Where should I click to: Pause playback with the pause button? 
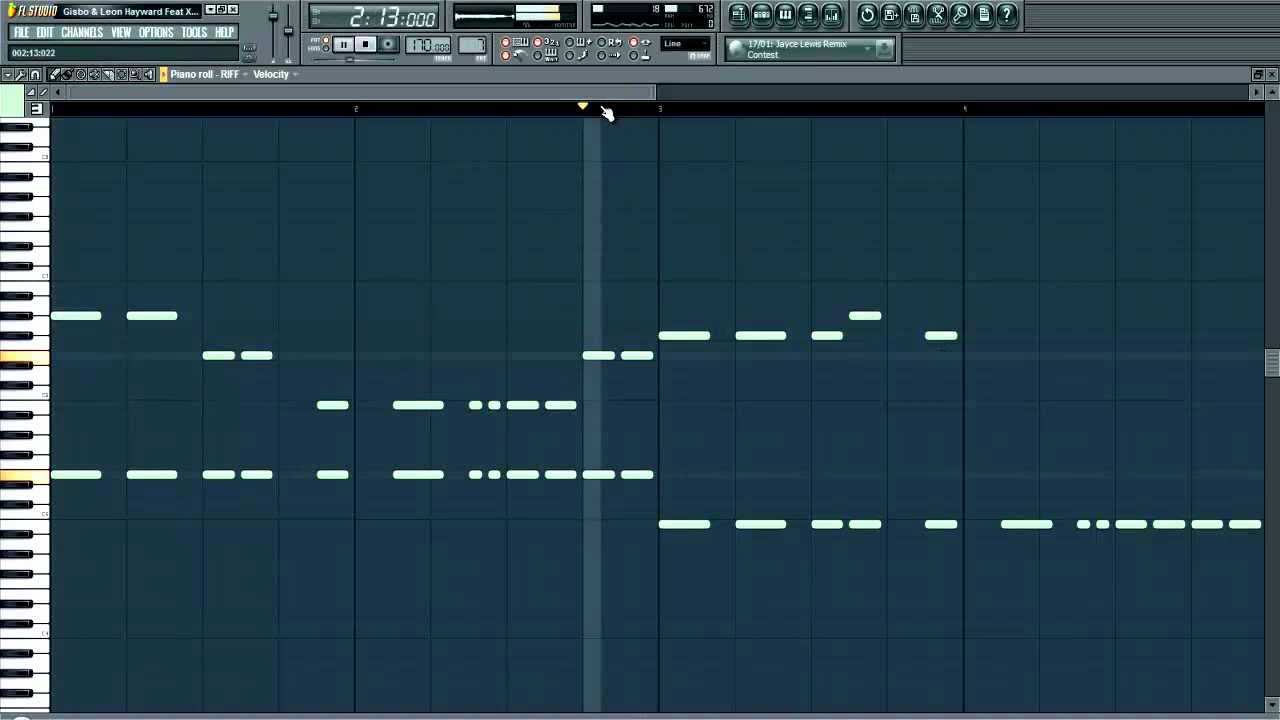343,44
